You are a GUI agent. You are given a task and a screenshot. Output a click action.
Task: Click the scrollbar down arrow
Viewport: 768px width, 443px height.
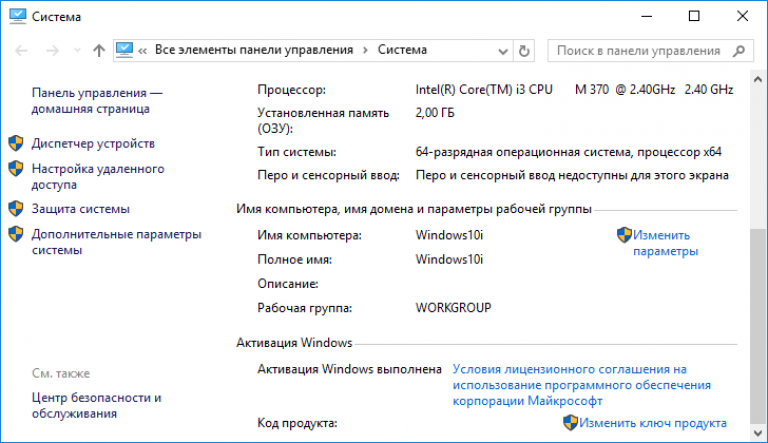[758, 433]
